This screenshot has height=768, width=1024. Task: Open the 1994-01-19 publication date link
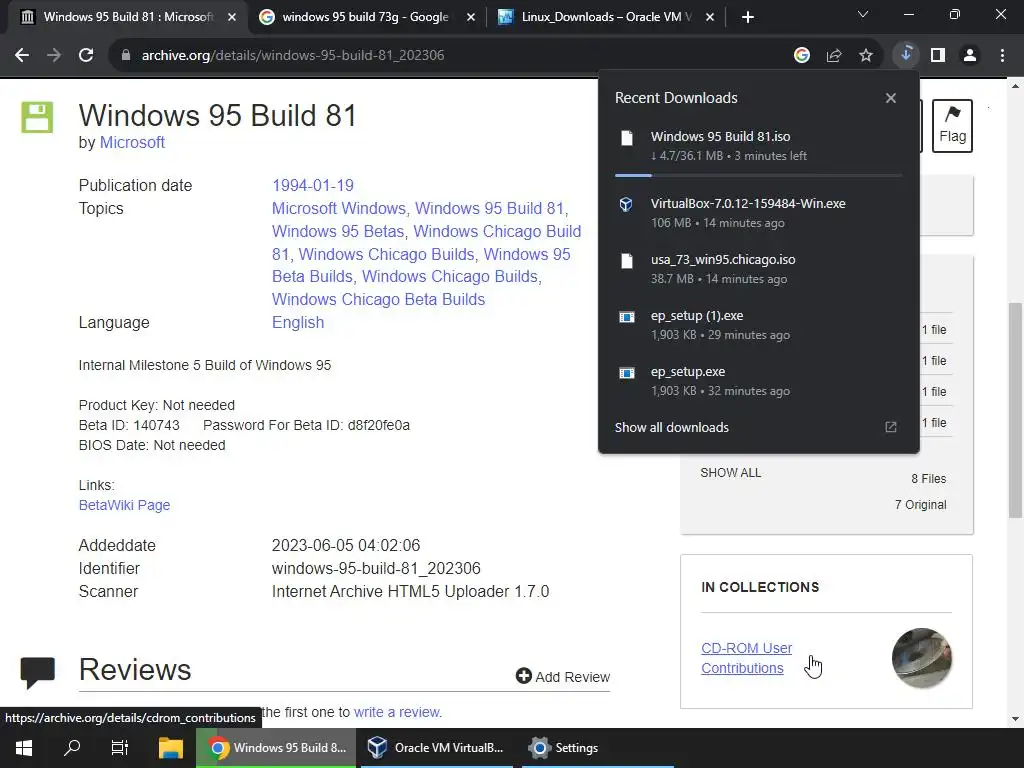tap(313, 185)
